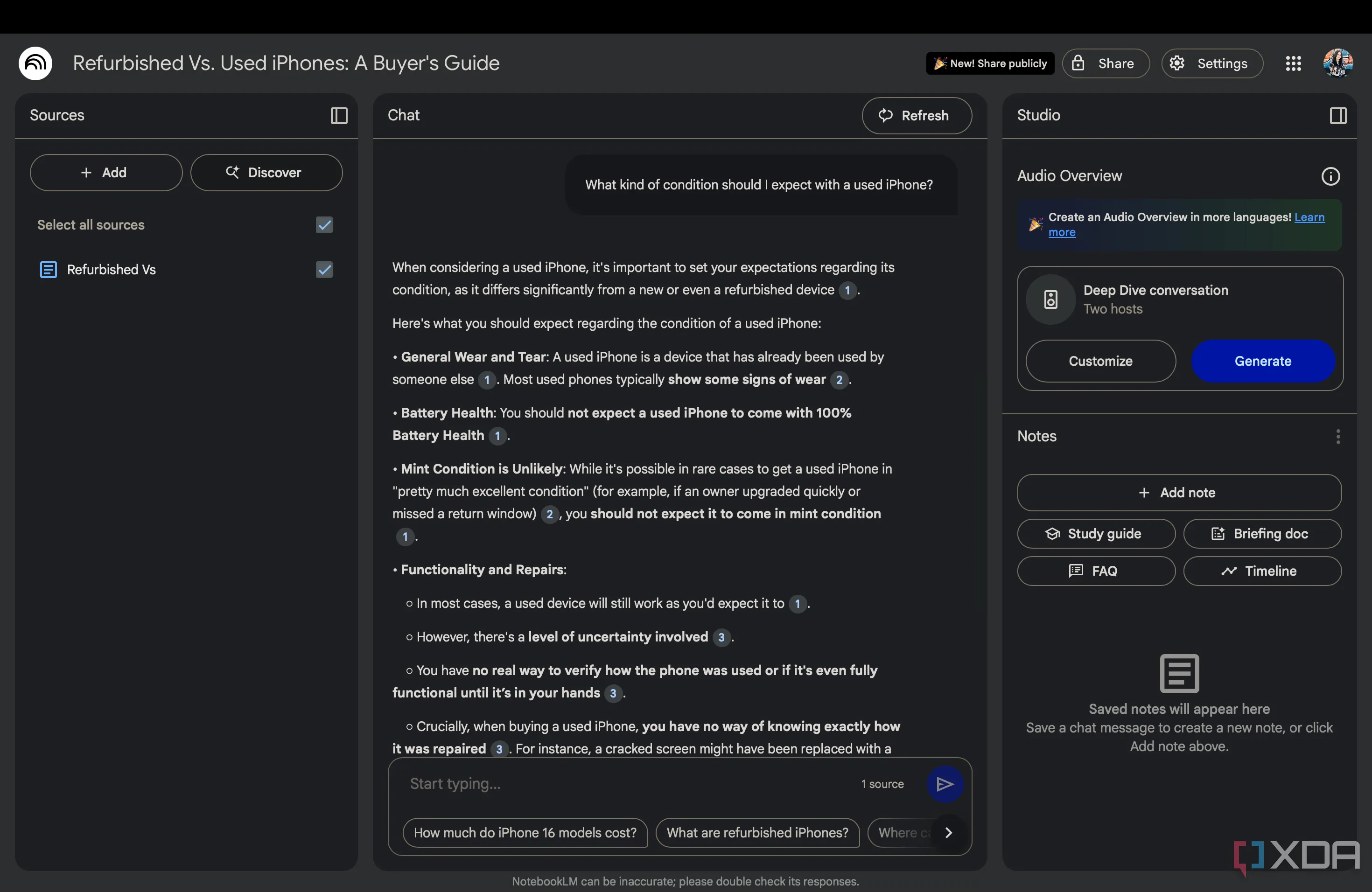Create a Briefing doc

(1262, 534)
